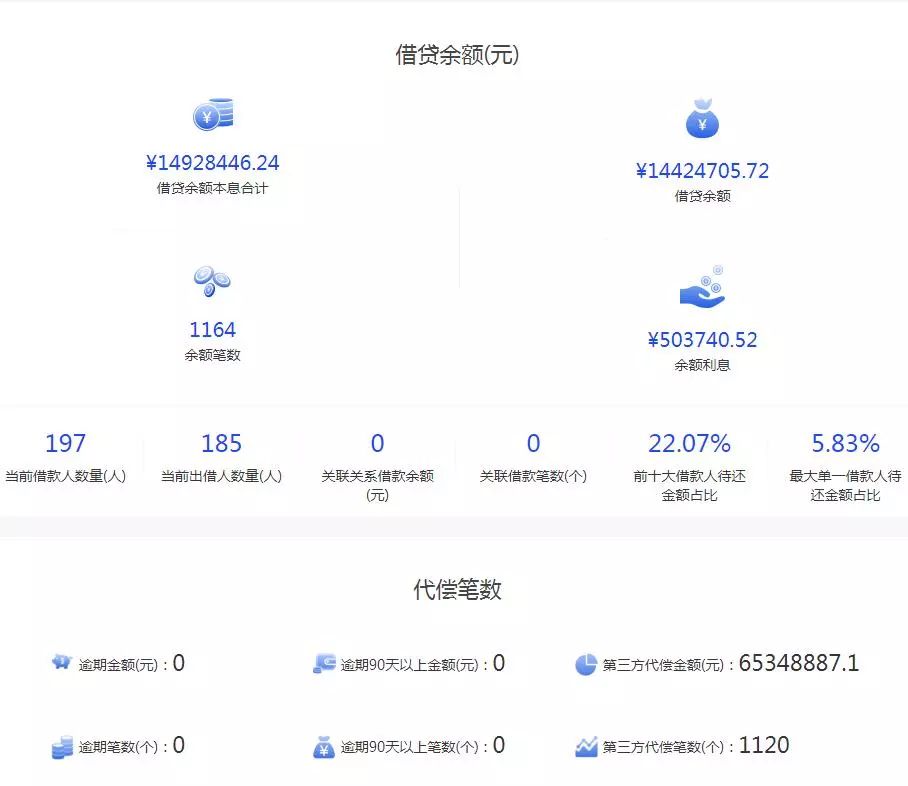Viewport: 908px width, 786px height.
Task: Click the 逾期90天以上笔数(个) label
Action: pyautogui.click(x=409, y=747)
